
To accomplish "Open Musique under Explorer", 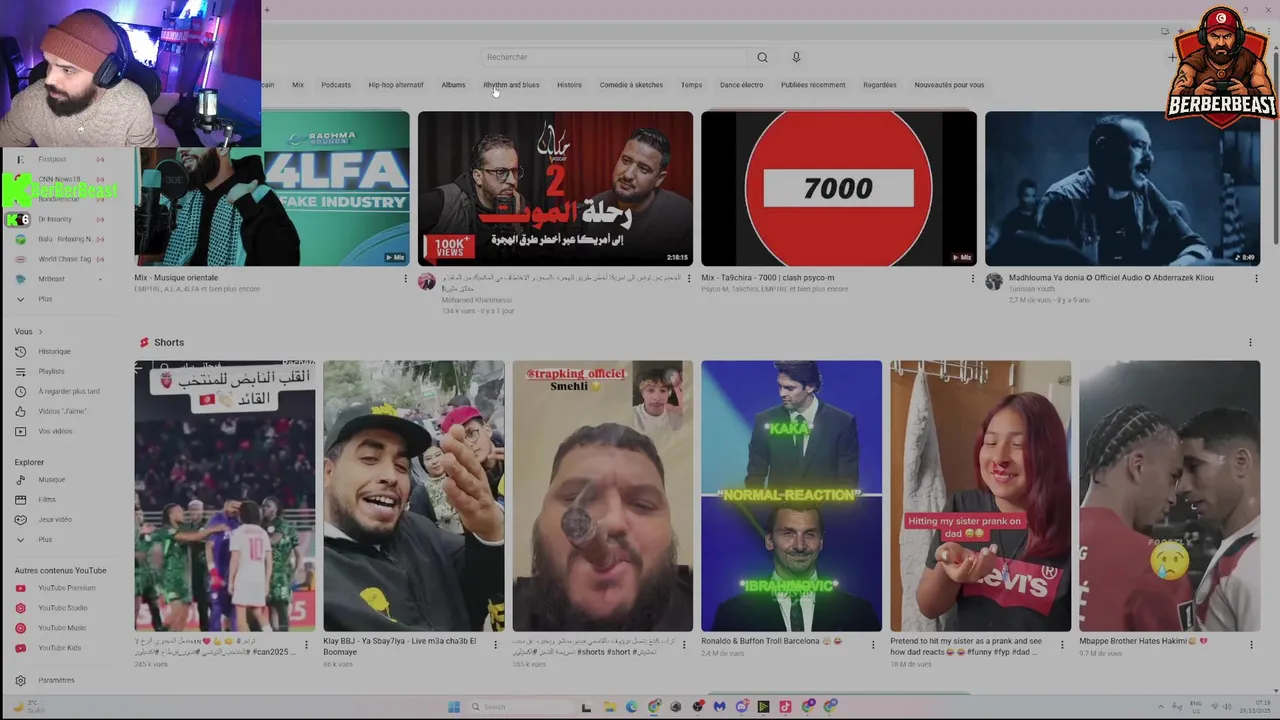I will 51,479.
